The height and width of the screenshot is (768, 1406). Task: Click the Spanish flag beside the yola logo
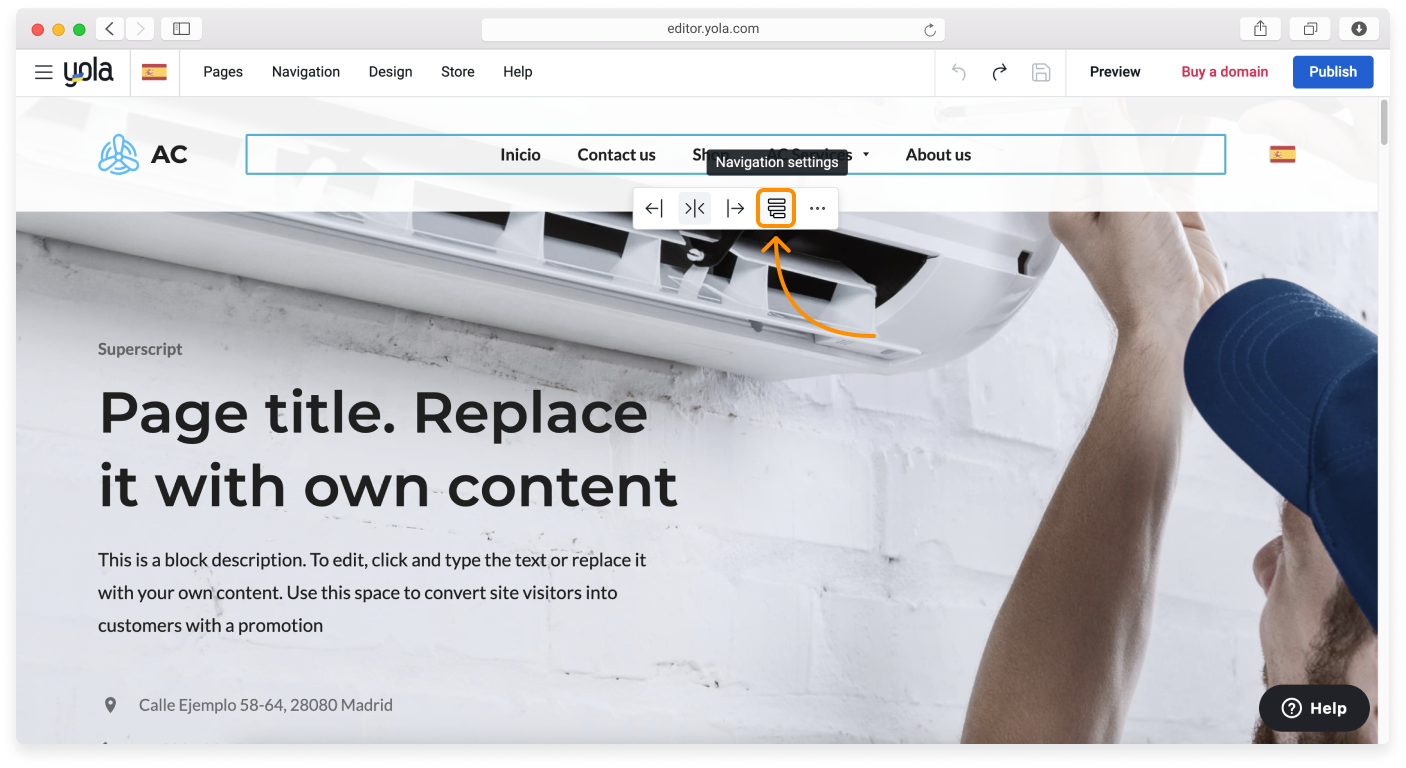point(153,72)
